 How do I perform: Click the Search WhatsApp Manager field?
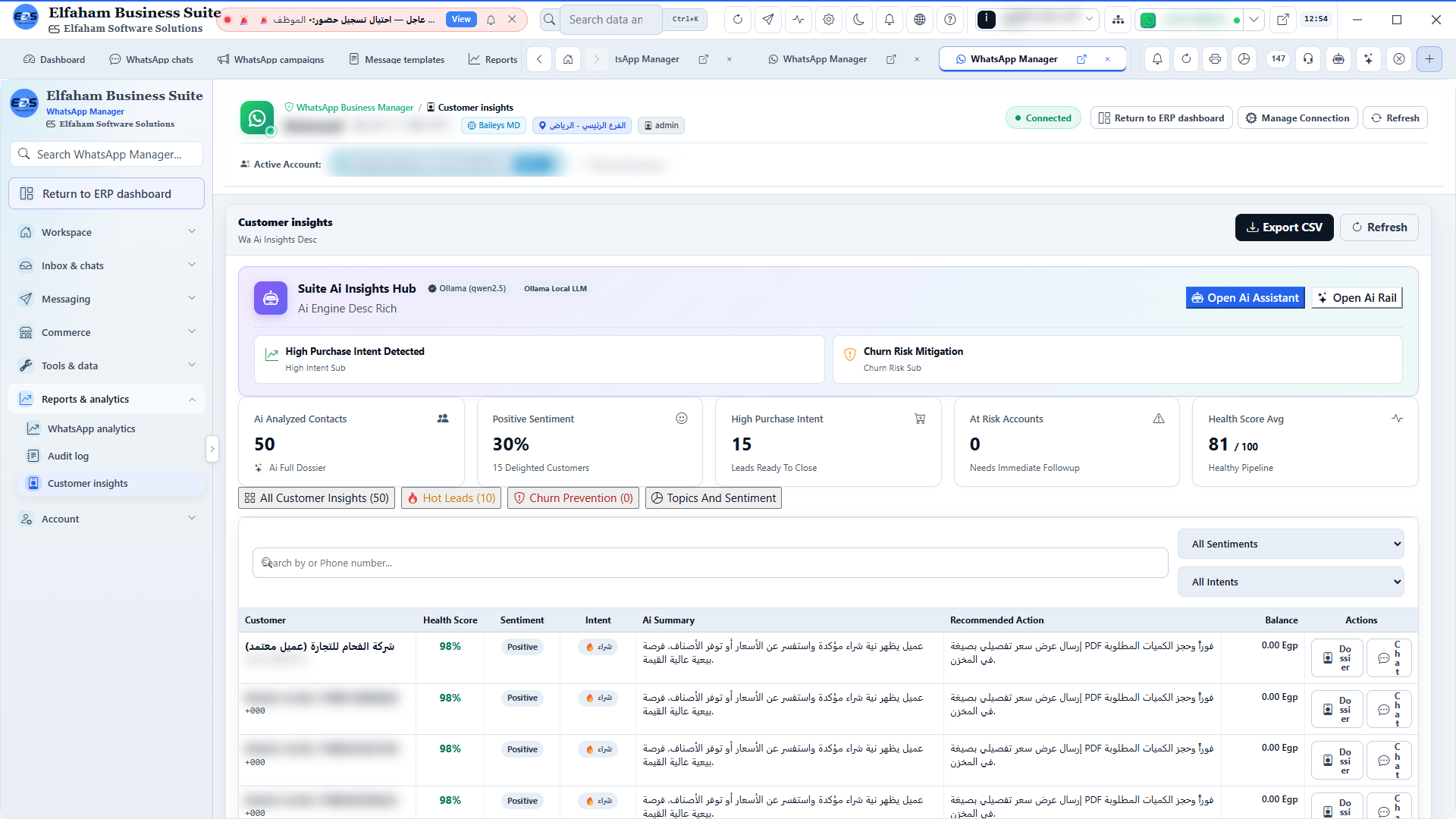point(107,154)
